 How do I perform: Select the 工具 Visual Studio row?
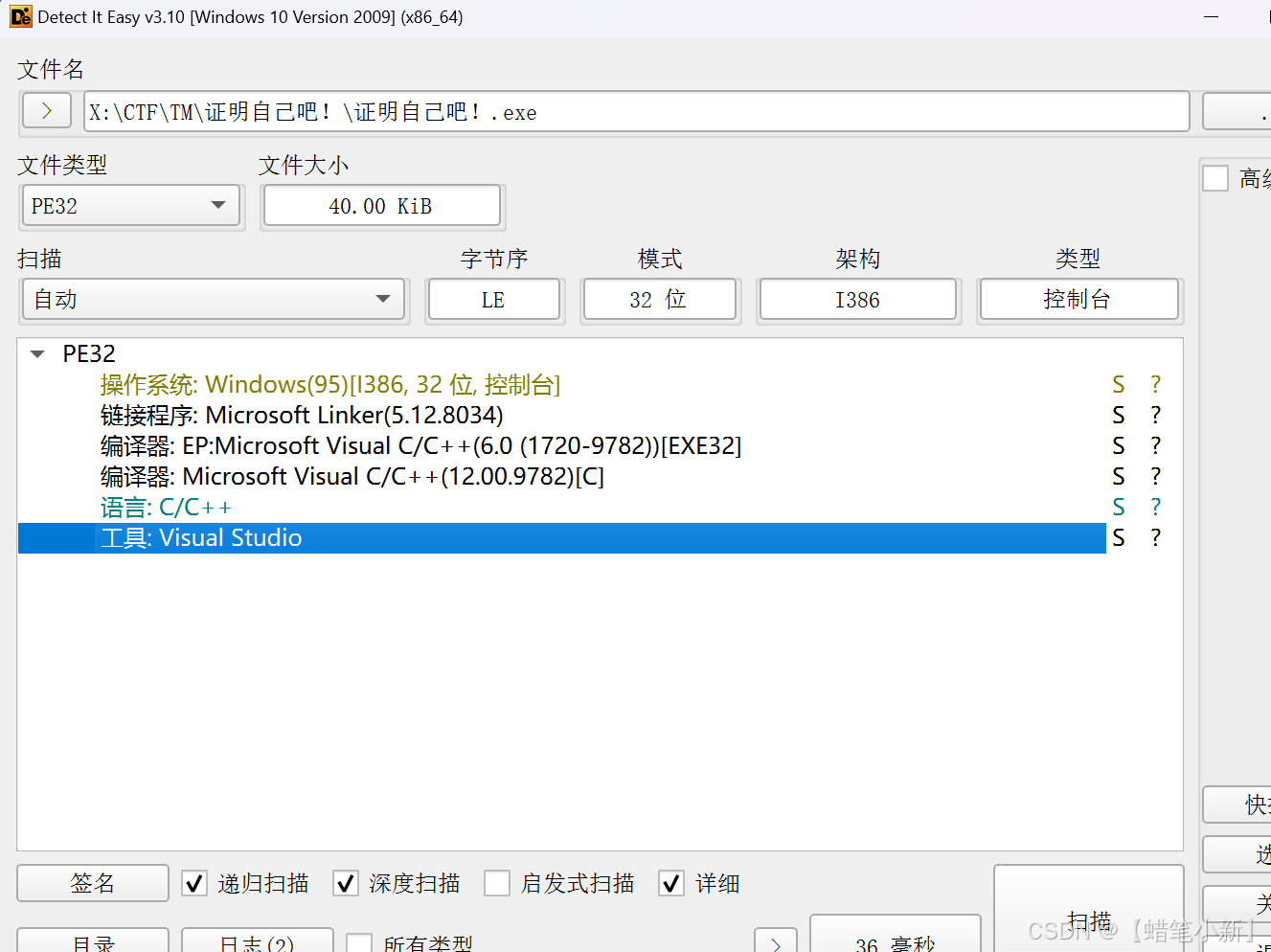click(x=561, y=538)
